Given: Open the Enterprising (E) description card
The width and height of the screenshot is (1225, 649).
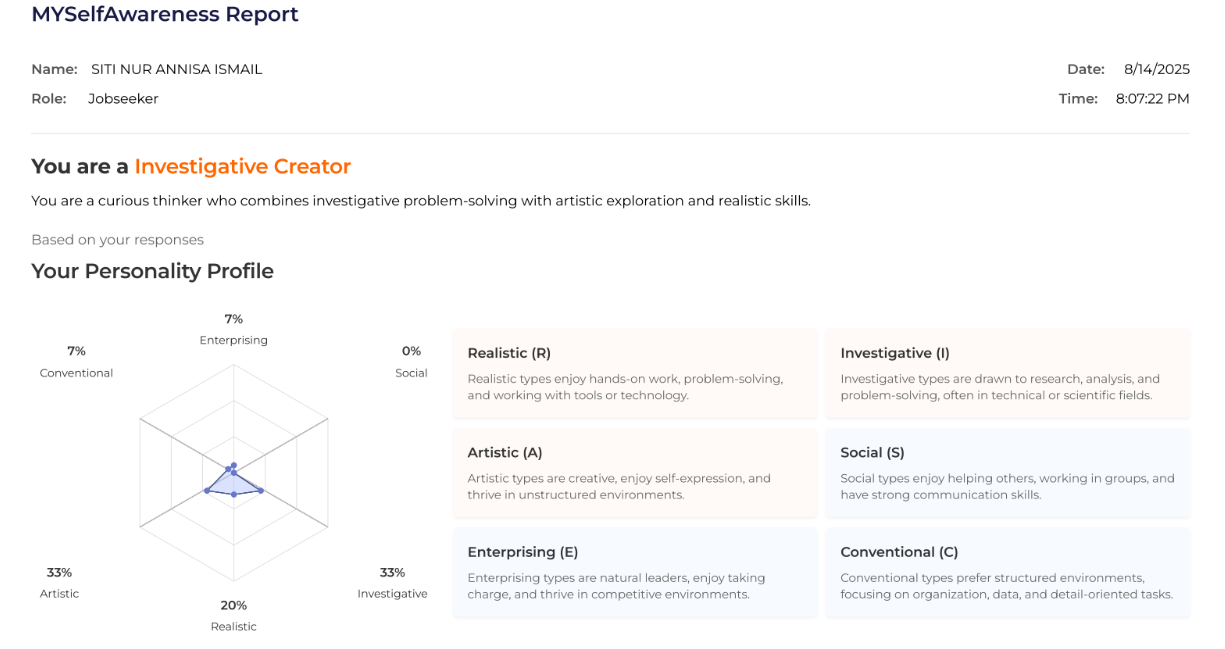Looking at the screenshot, I should coord(635,572).
